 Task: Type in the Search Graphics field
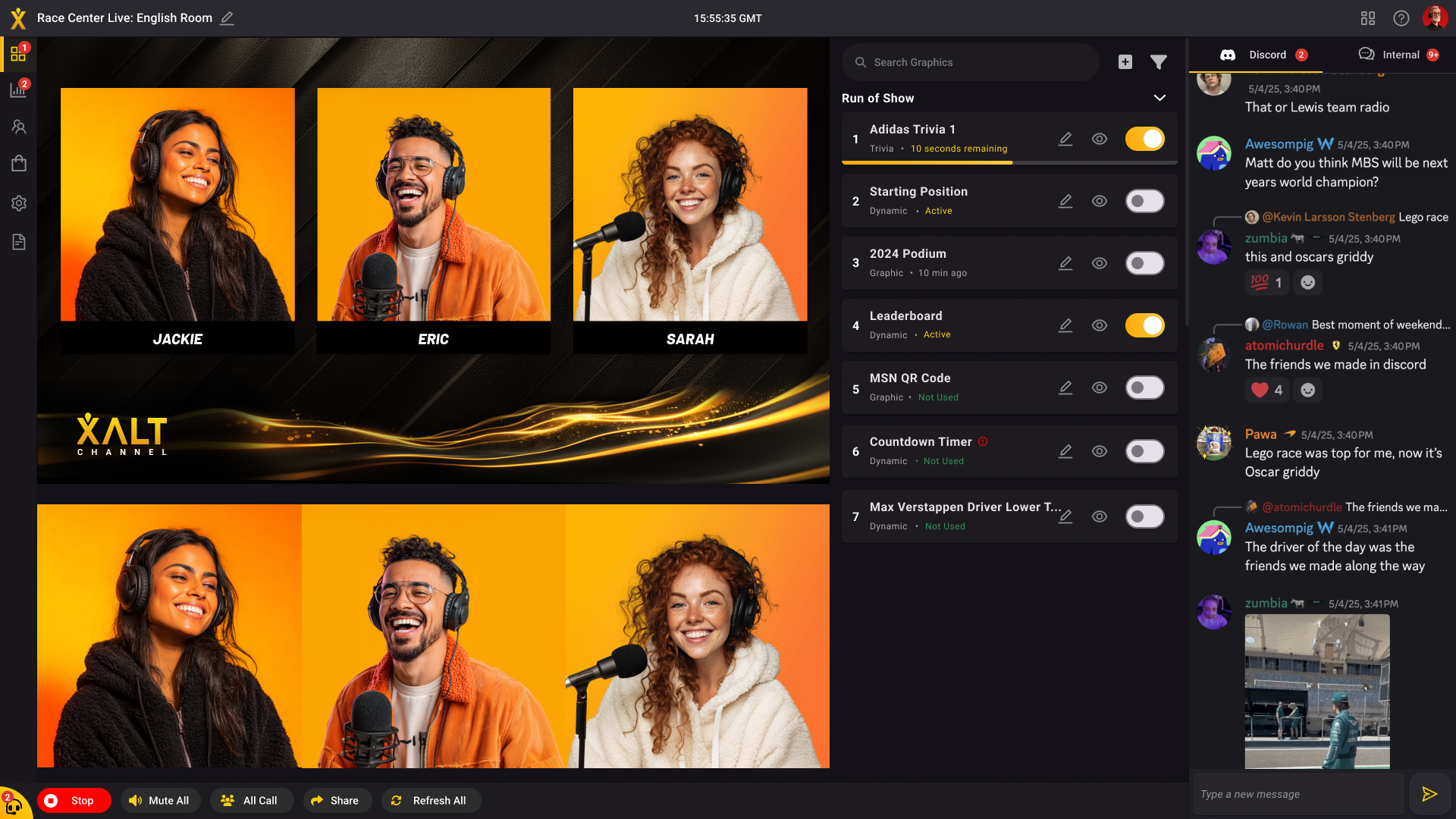pos(971,62)
